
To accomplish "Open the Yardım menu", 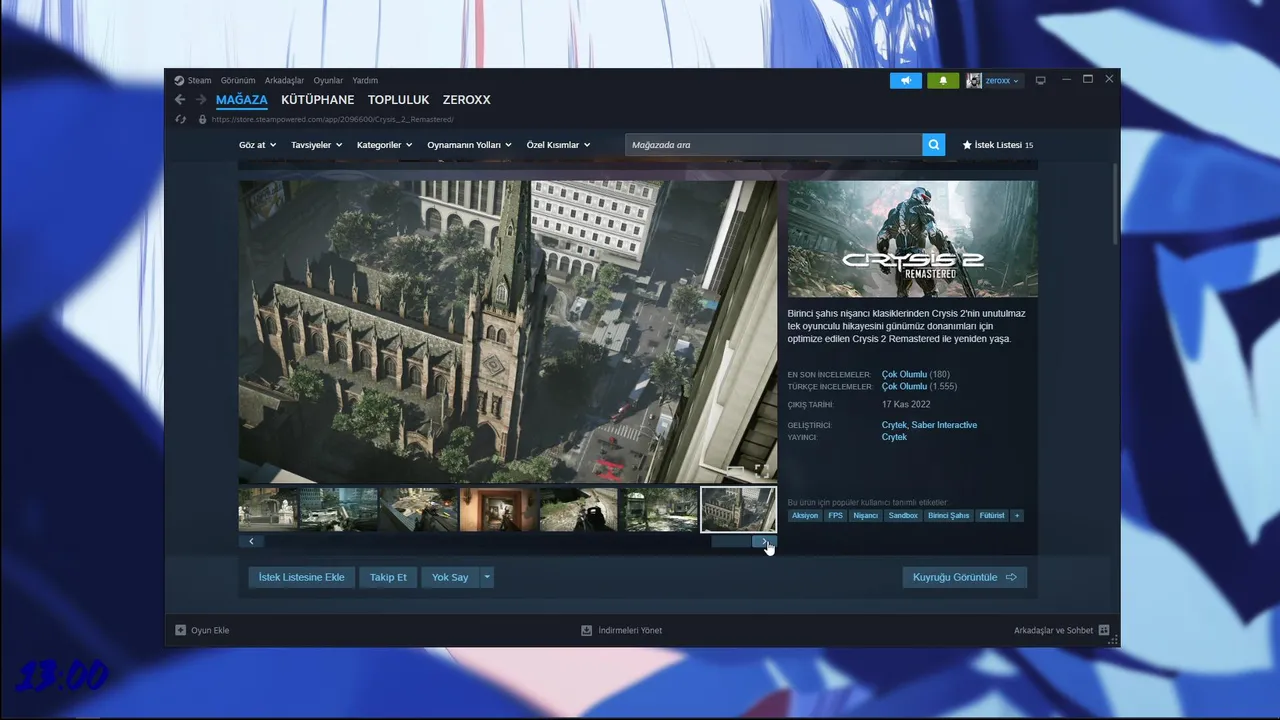I will [x=365, y=81].
